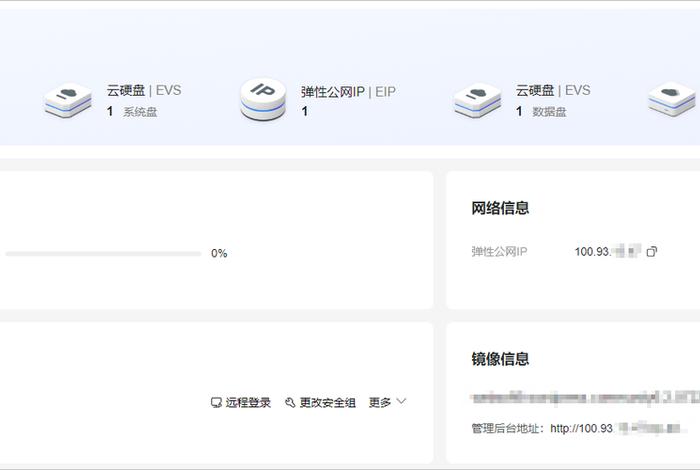Click the EIP count number 1
The image size is (700, 470).
pyautogui.click(x=304, y=111)
